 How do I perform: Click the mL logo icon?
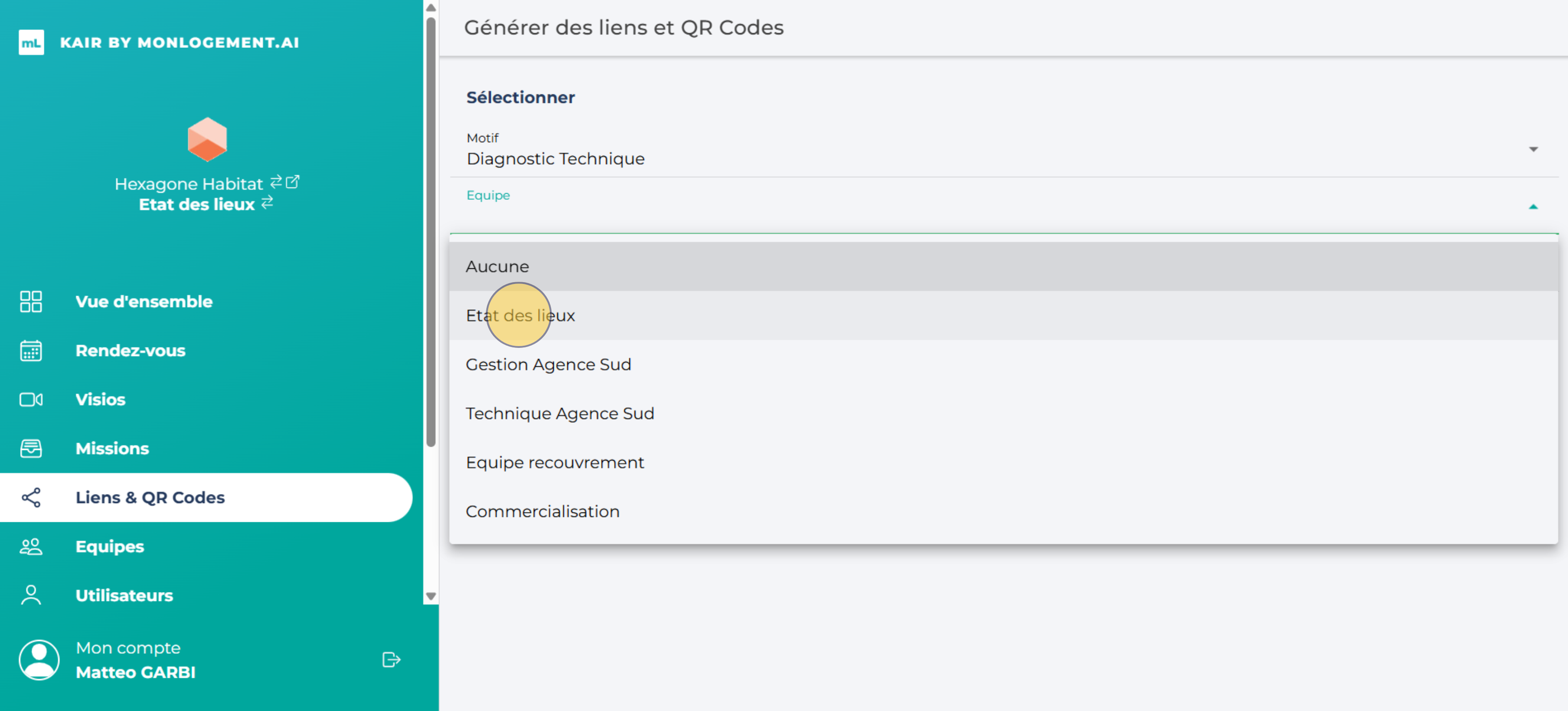coord(31,42)
